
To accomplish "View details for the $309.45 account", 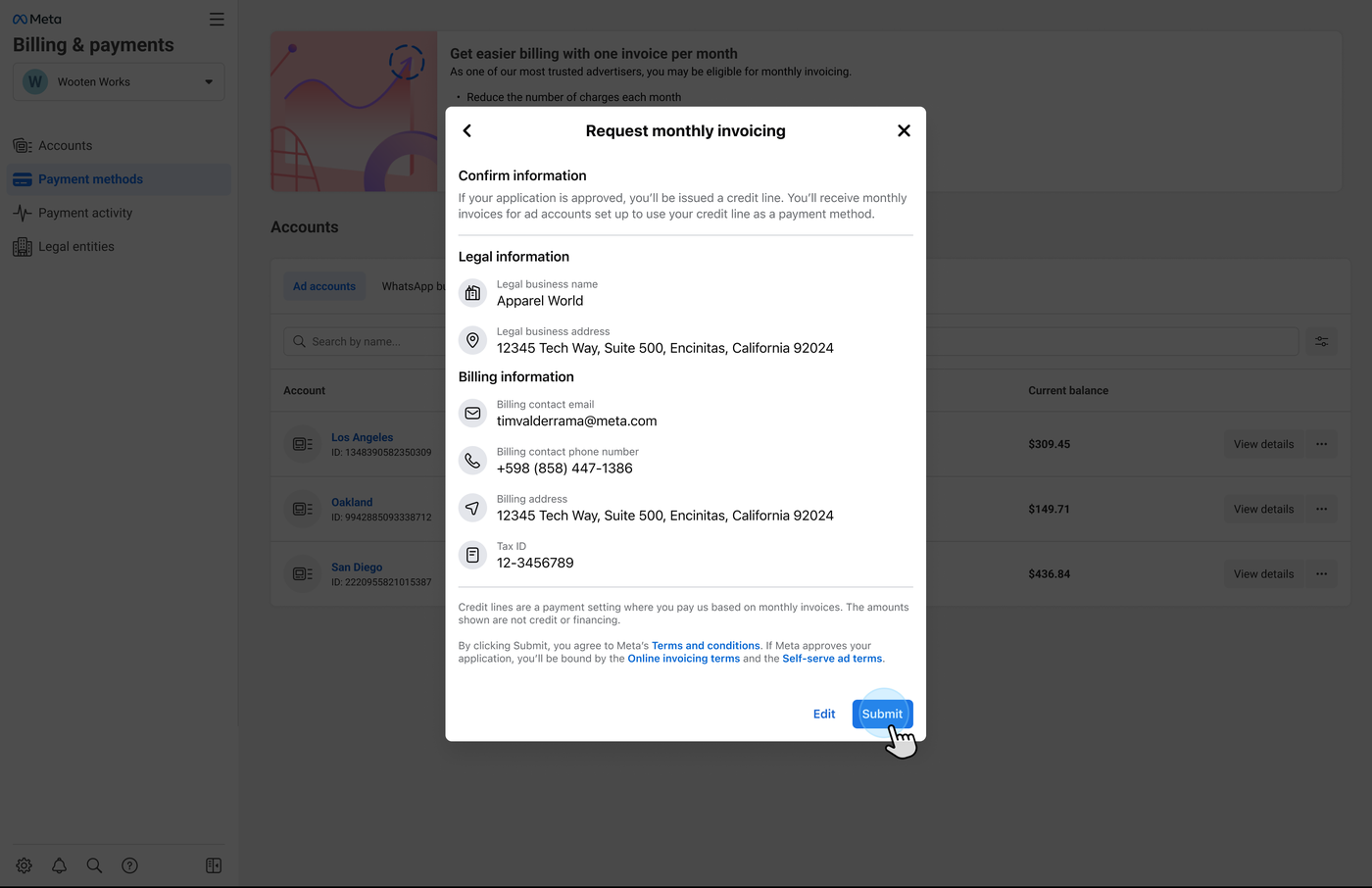I will point(1263,444).
